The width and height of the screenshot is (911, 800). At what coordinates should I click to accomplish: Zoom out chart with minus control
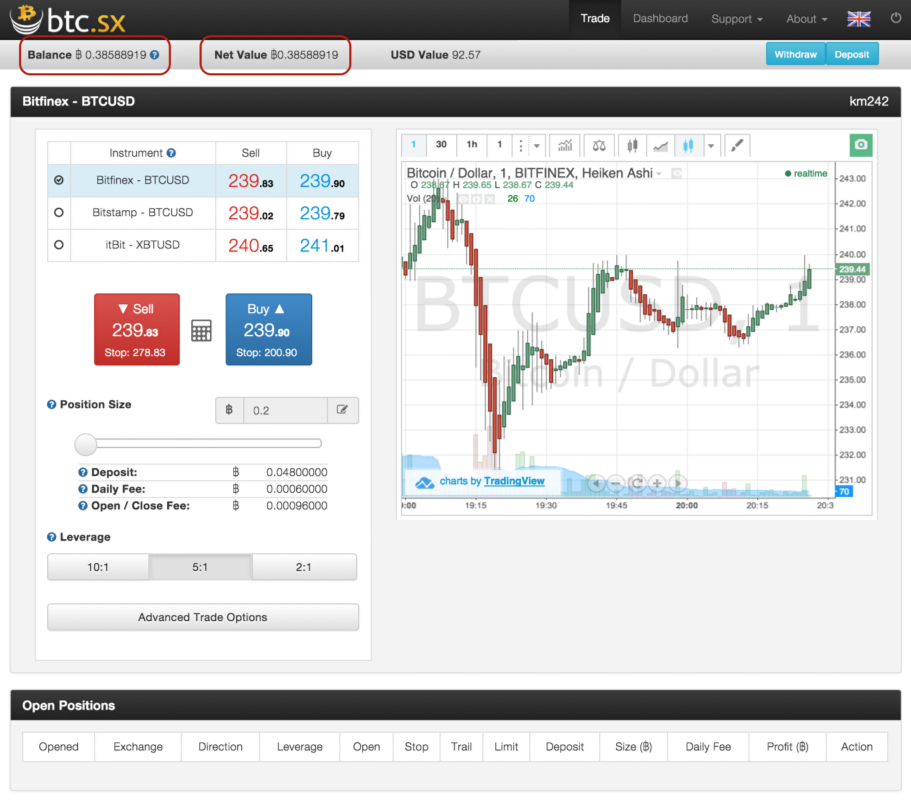[x=616, y=483]
